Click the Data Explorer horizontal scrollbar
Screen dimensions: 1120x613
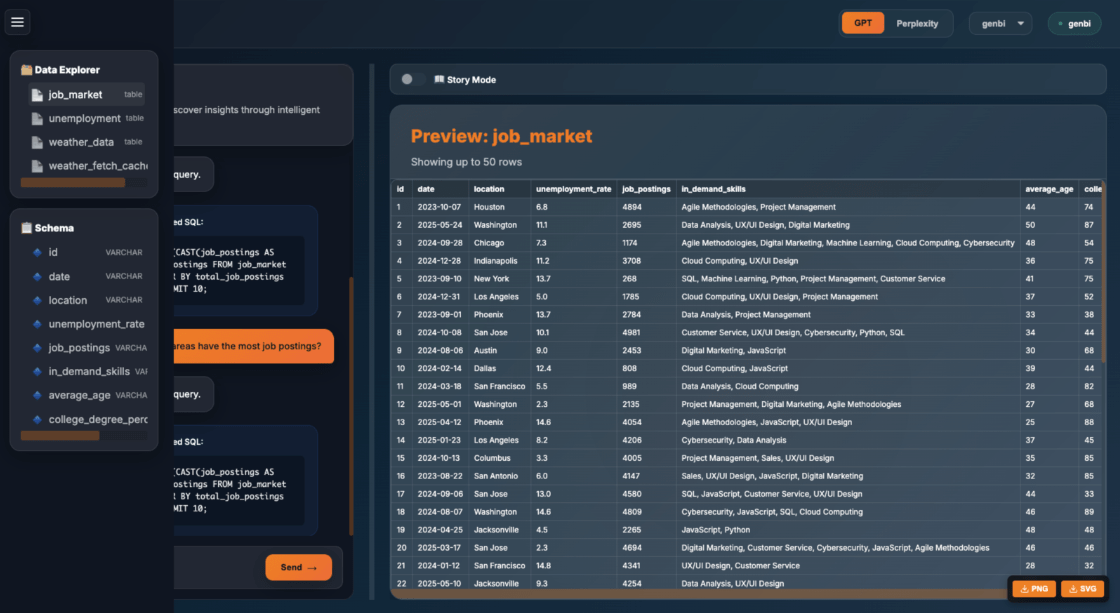pyautogui.click(x=73, y=183)
